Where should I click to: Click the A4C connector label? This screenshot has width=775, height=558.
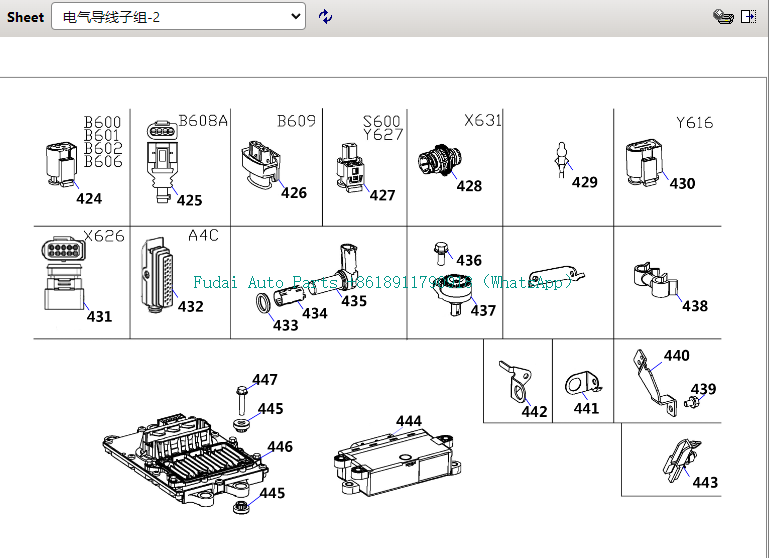(203, 235)
